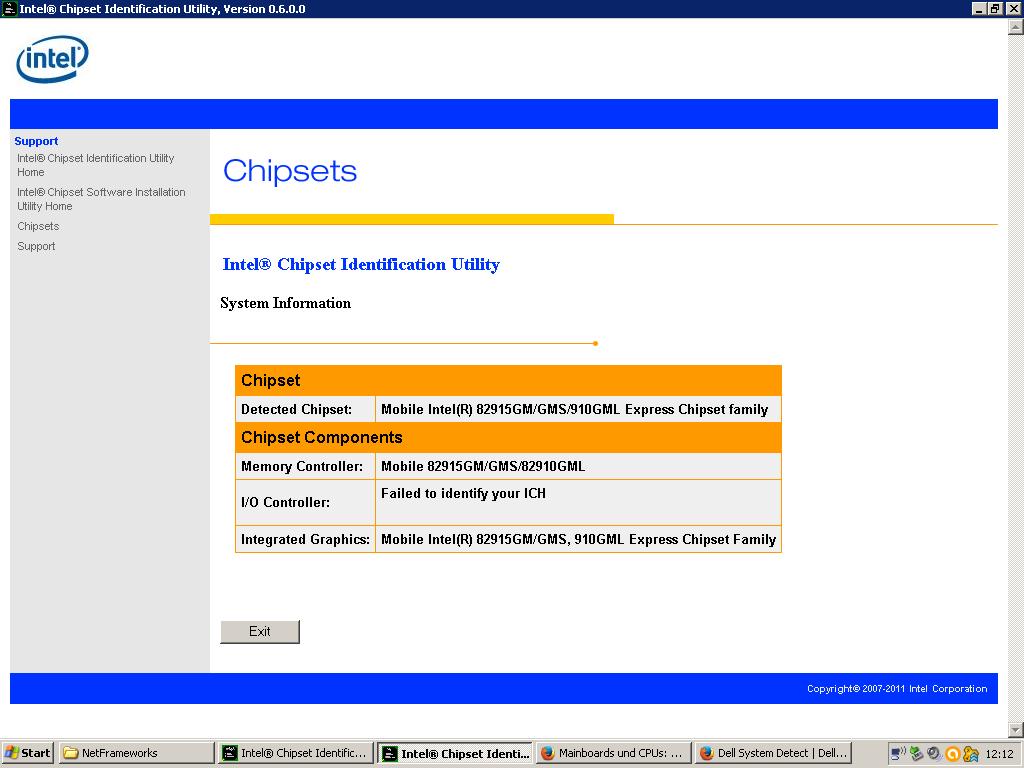Click the green safely-remove-hardware tray icon

[x=916, y=754]
